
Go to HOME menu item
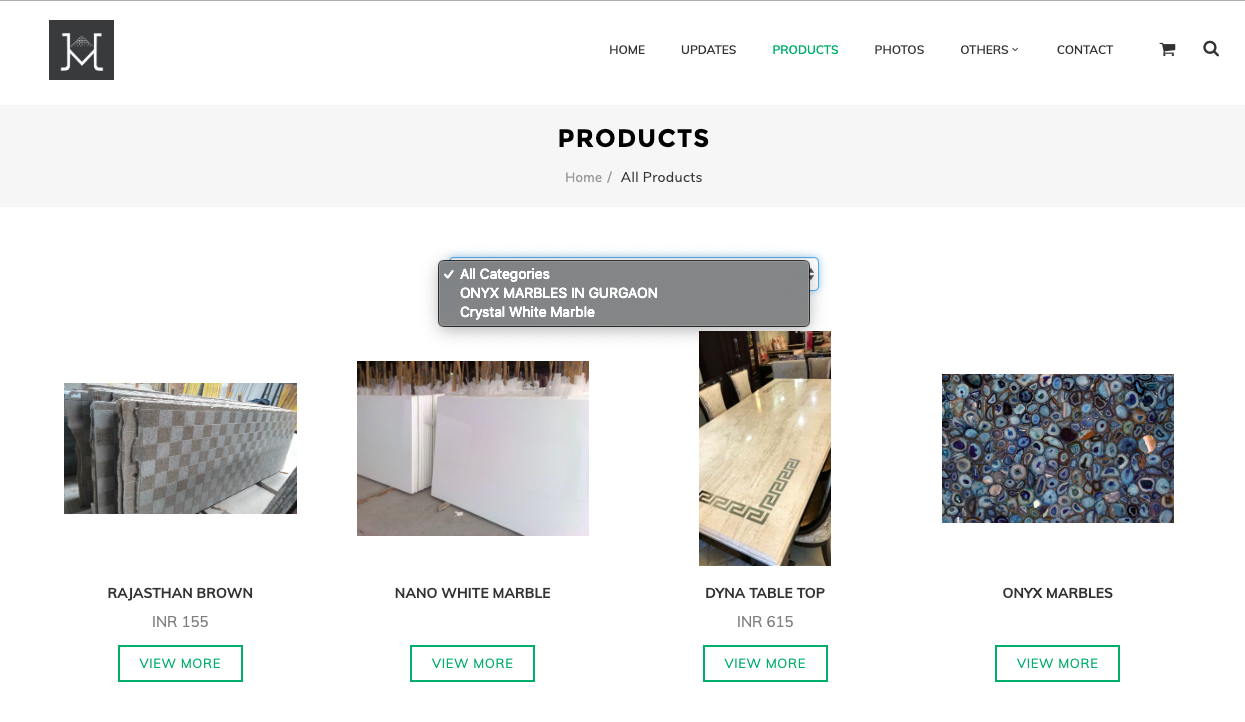(x=627, y=50)
